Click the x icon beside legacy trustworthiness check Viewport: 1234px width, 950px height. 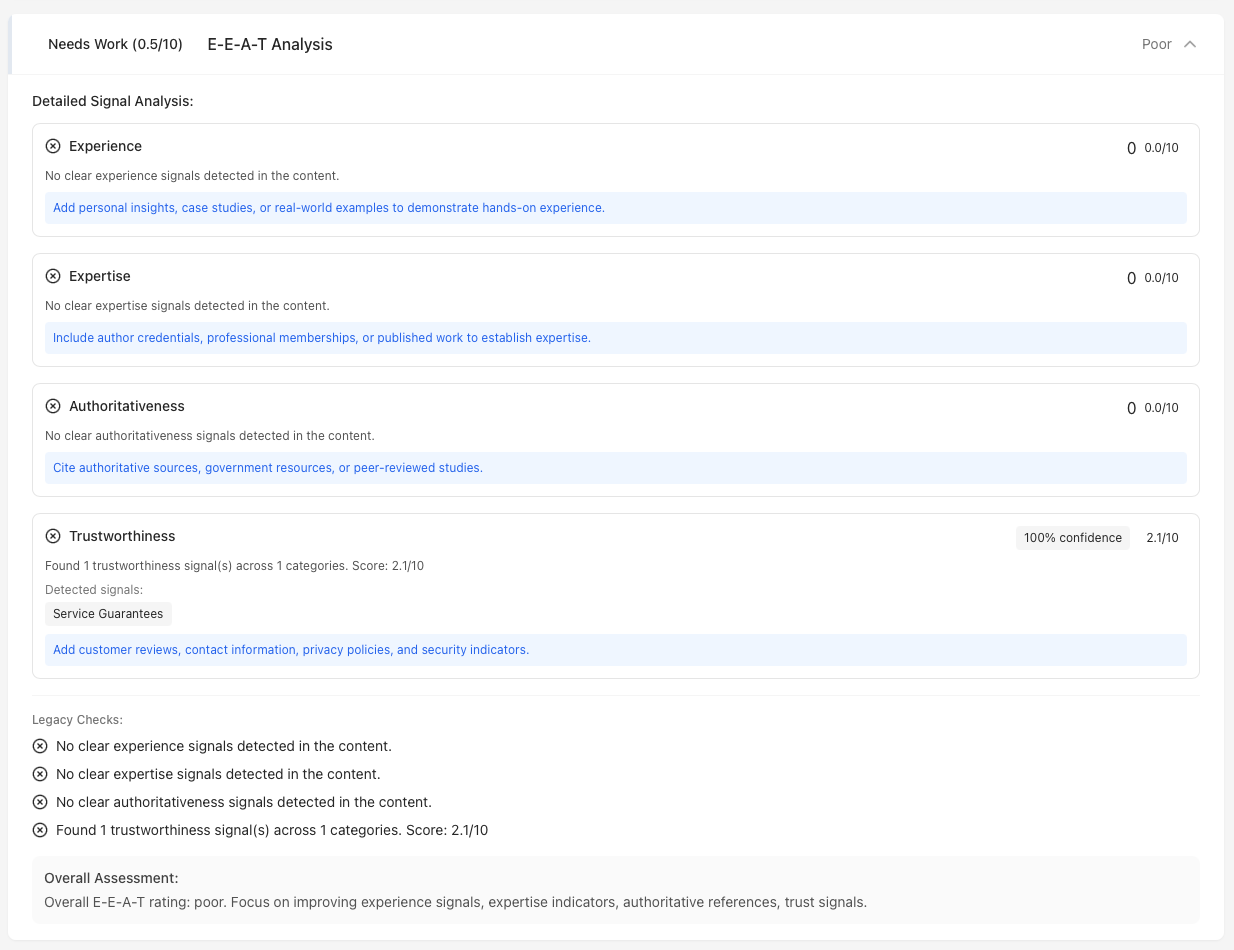40,830
